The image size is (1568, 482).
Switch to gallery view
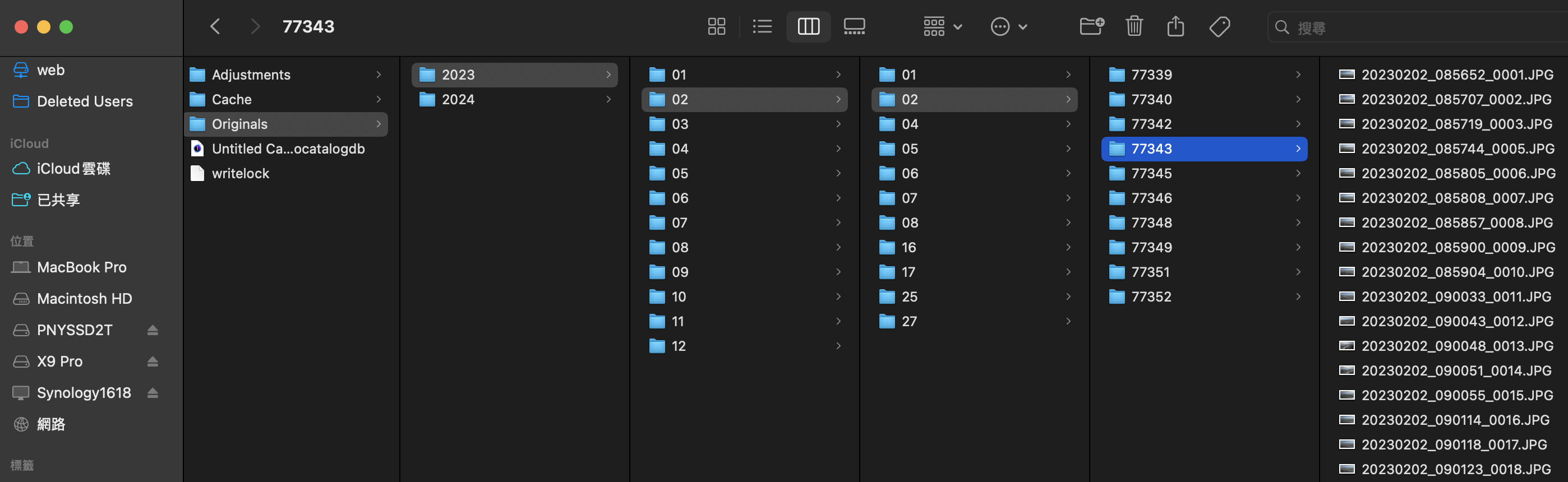pos(854,27)
